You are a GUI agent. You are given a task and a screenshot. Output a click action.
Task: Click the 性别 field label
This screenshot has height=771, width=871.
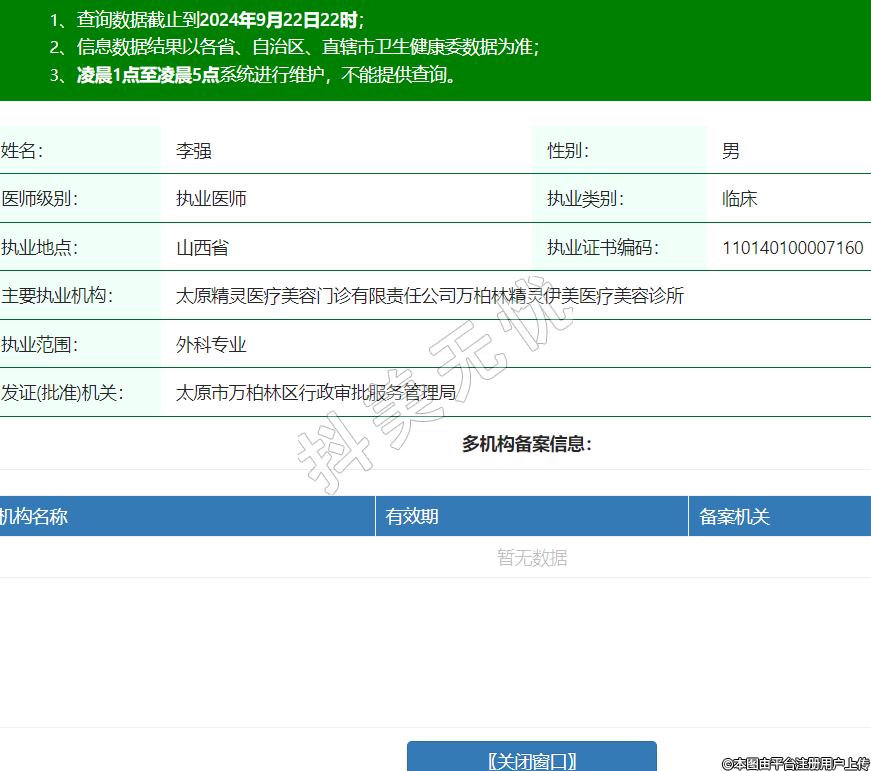[x=568, y=151]
